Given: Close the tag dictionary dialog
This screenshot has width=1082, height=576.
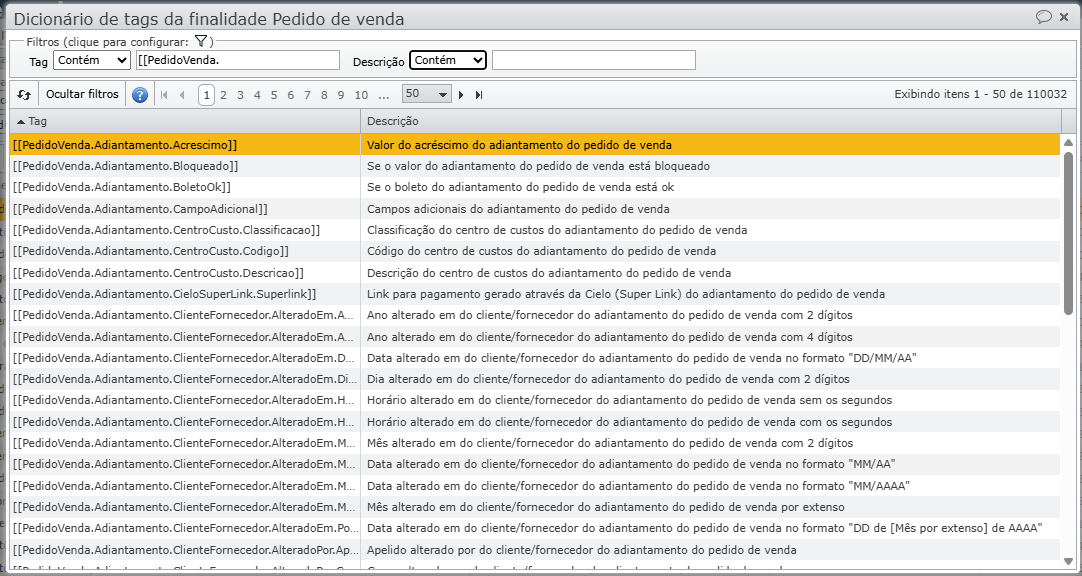Looking at the screenshot, I should (x=1064, y=17).
